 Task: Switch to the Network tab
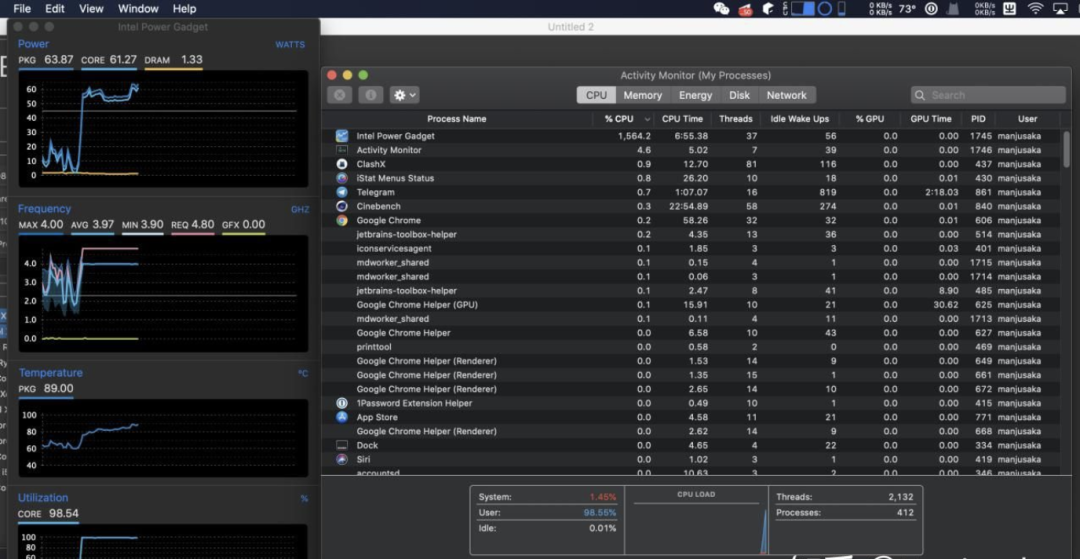click(x=787, y=95)
